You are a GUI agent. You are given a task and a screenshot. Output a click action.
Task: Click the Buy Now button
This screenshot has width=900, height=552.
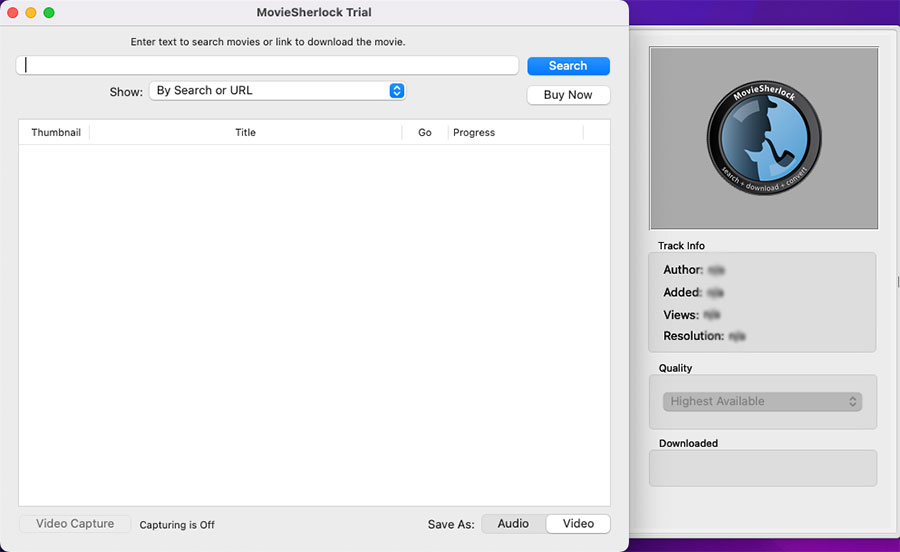point(568,95)
